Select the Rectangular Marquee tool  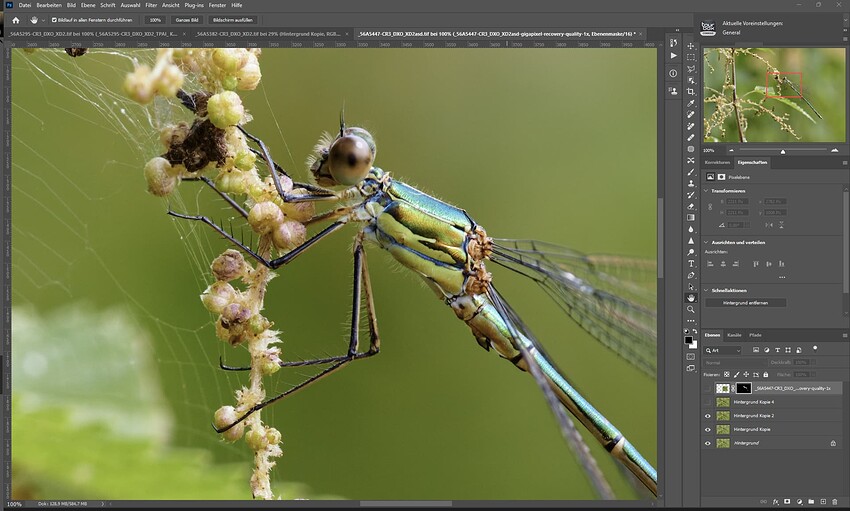[x=691, y=57]
